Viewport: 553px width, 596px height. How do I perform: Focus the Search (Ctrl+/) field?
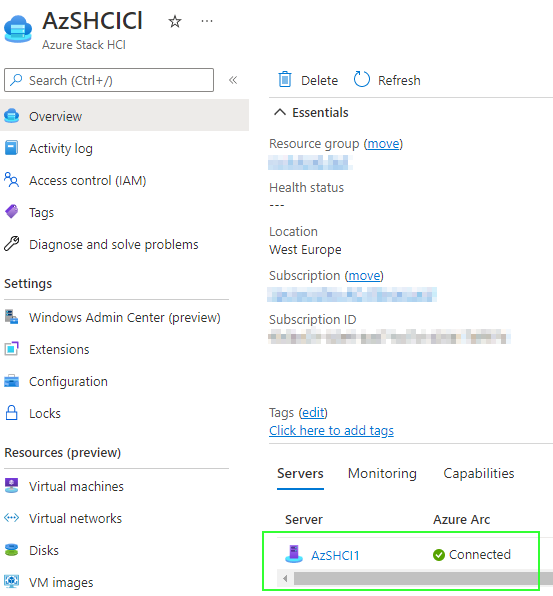click(109, 80)
